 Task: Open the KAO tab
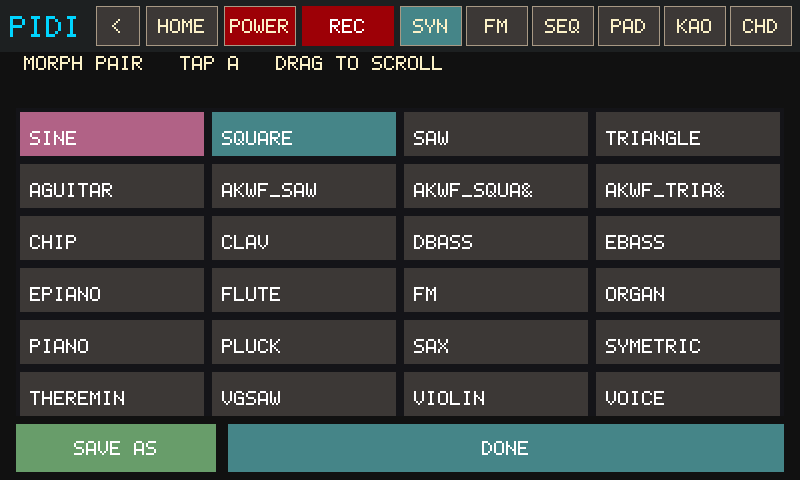694,26
